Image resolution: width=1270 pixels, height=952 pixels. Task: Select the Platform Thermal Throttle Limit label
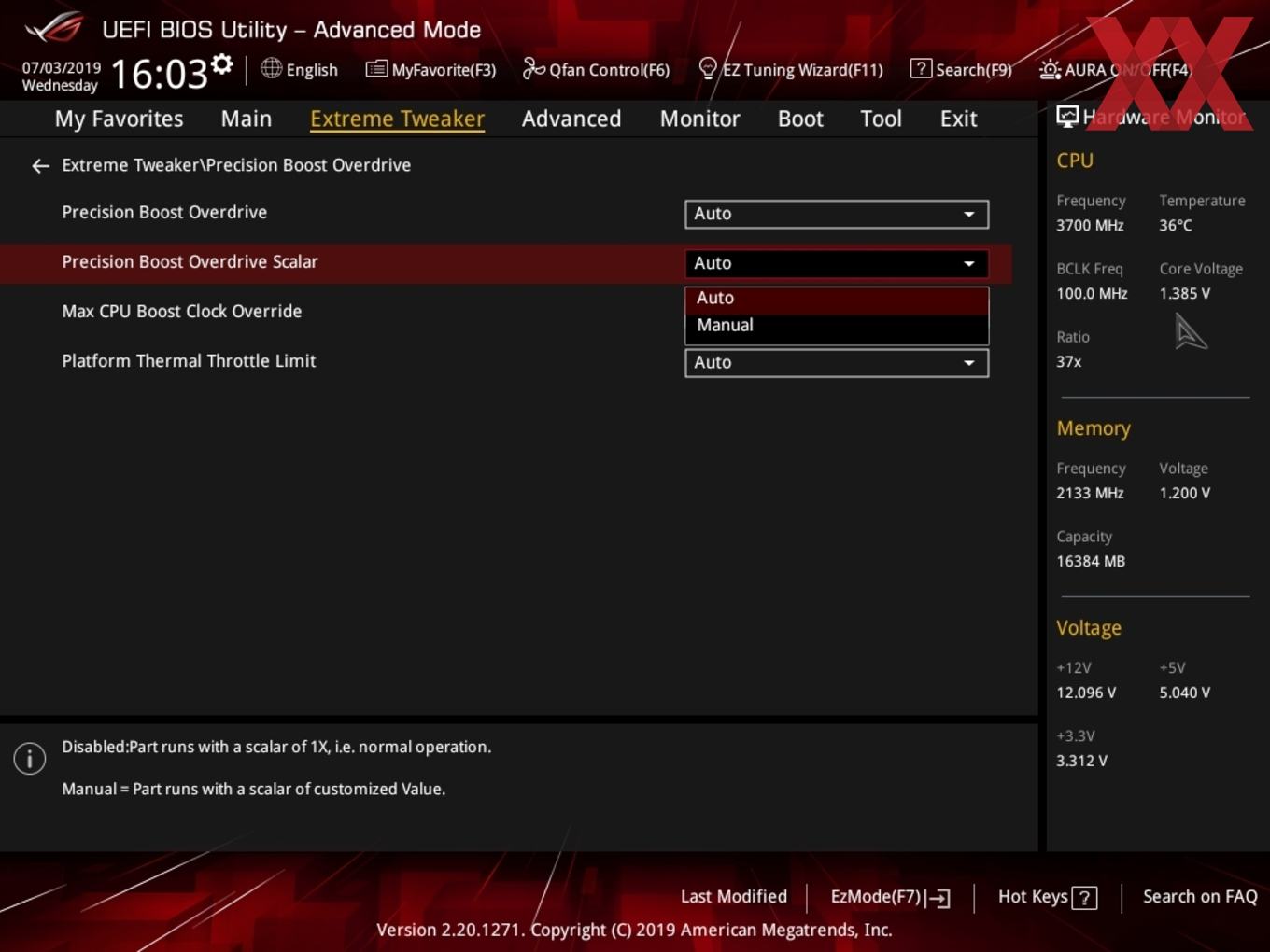click(189, 361)
